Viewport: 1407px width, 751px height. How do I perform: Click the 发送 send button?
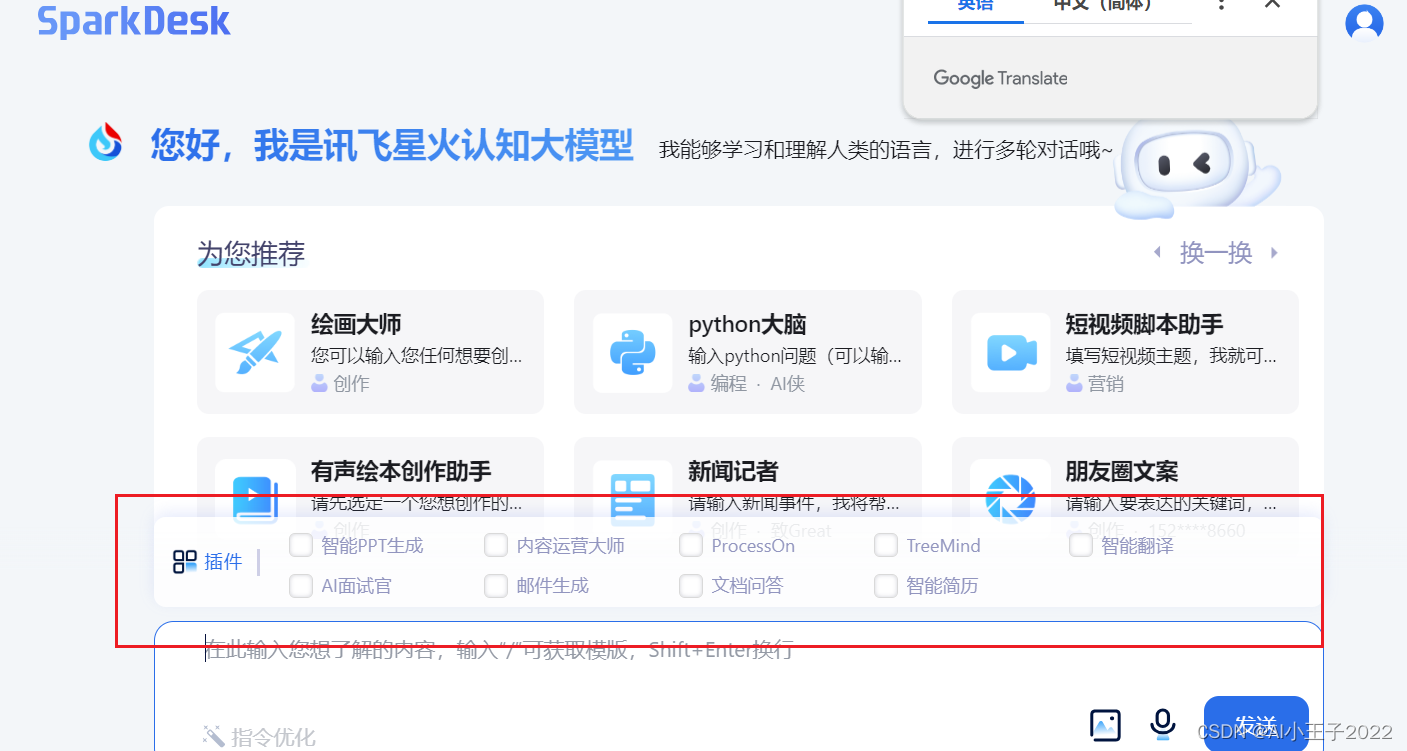coord(1256,723)
